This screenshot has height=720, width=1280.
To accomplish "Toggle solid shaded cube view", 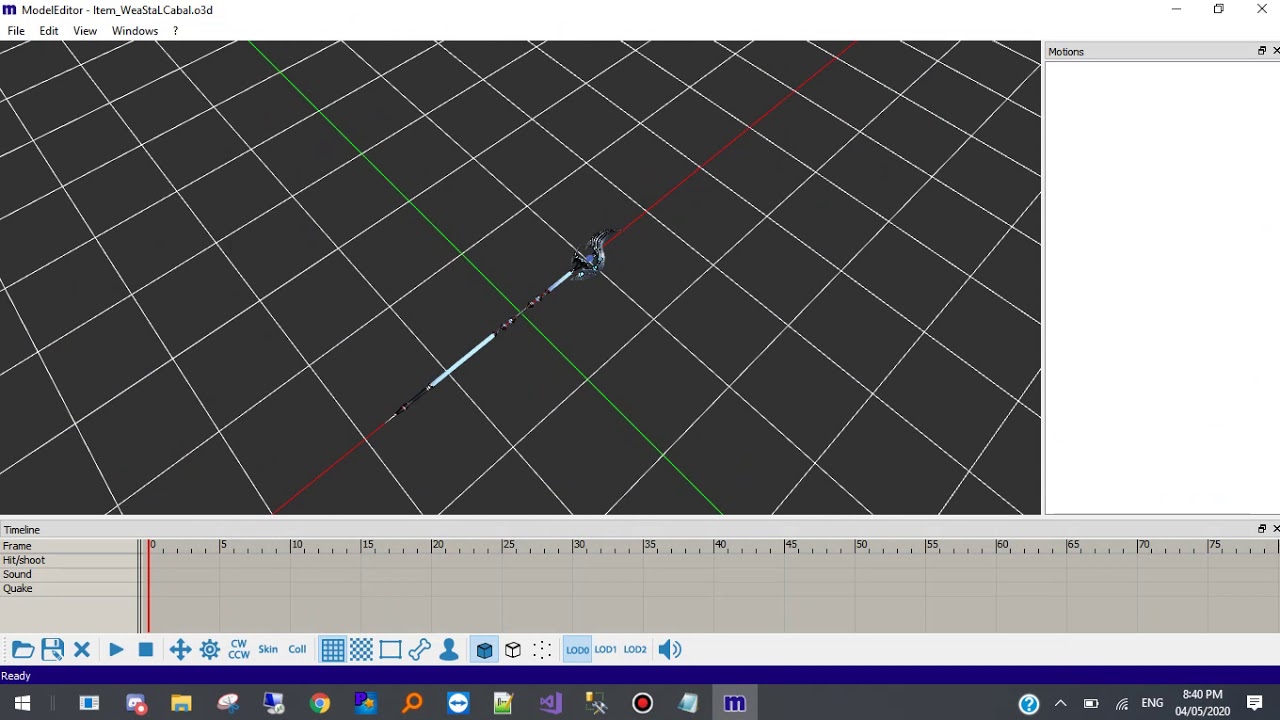I will point(484,650).
